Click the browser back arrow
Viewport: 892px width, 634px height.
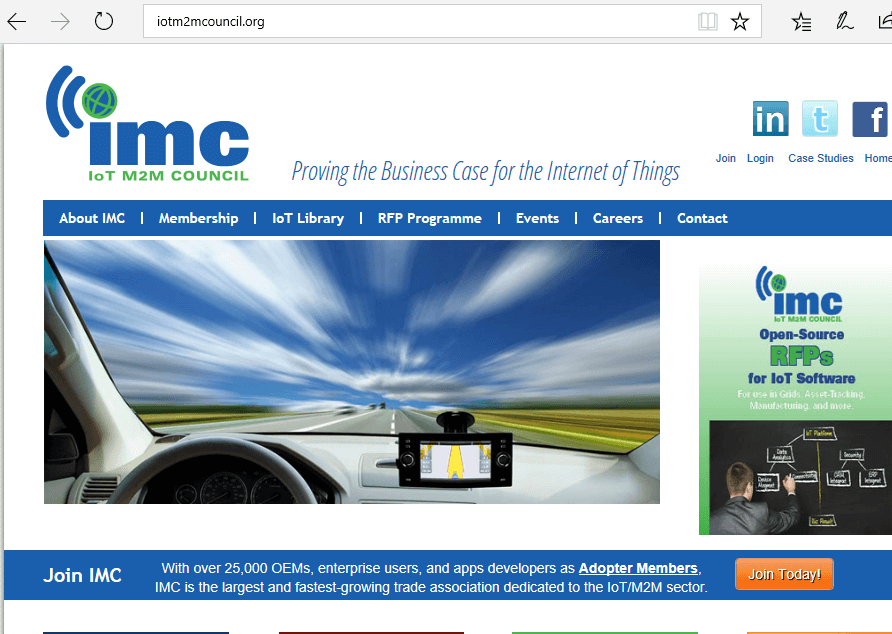click(x=16, y=20)
